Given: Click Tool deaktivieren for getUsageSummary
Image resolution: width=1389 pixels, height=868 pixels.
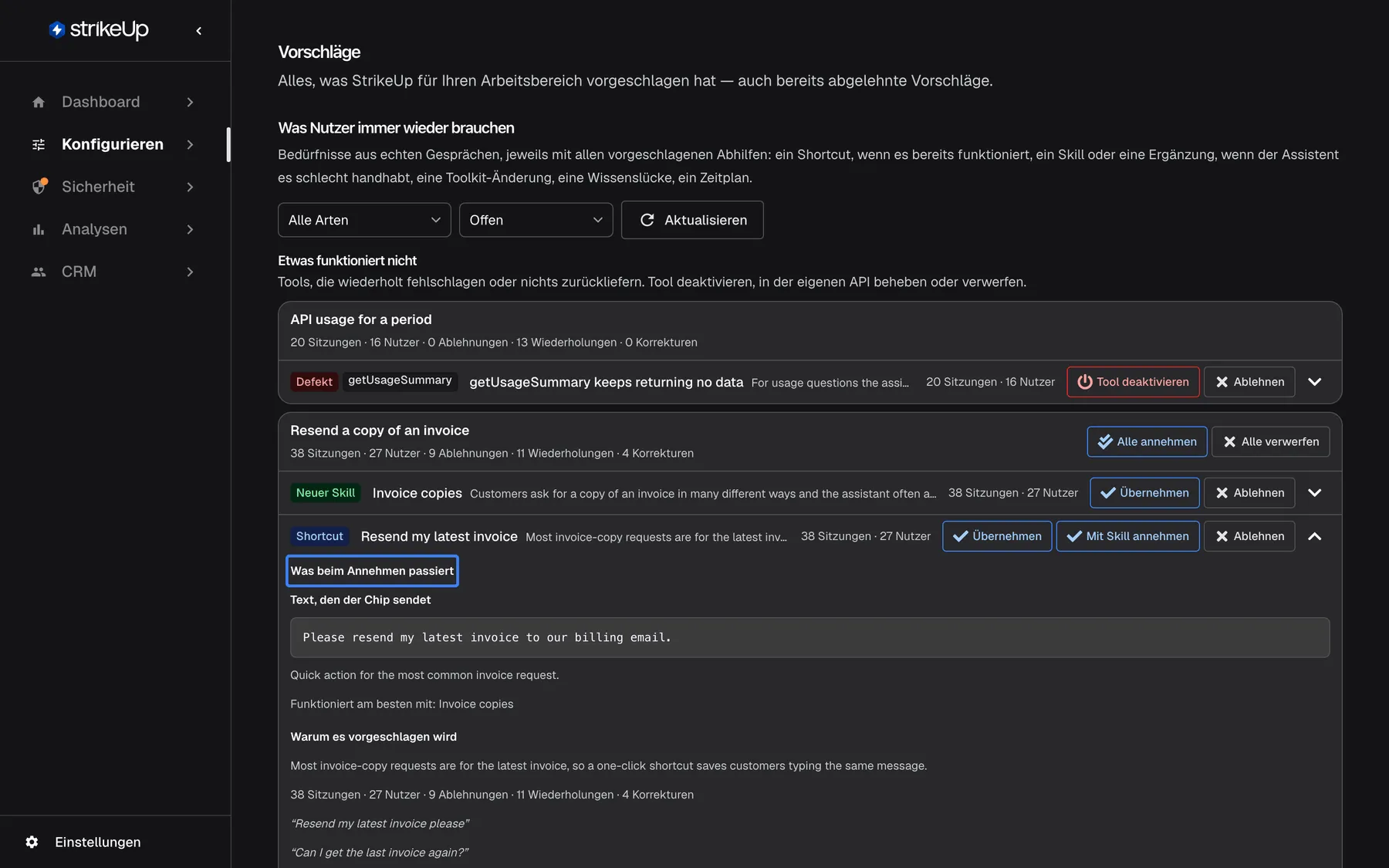Looking at the screenshot, I should 1133,382.
